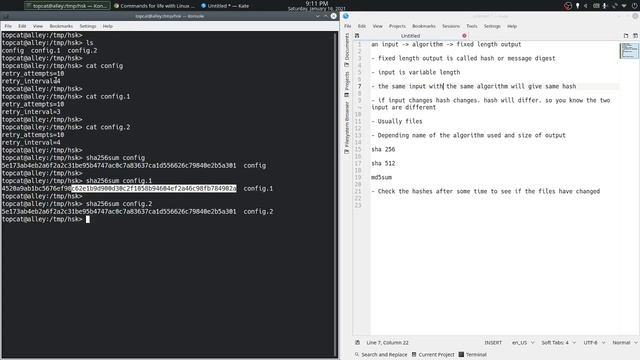Screen dimensions: 640x360
Task: Click the Kate document minimap thumbnail
Action: [629, 51]
